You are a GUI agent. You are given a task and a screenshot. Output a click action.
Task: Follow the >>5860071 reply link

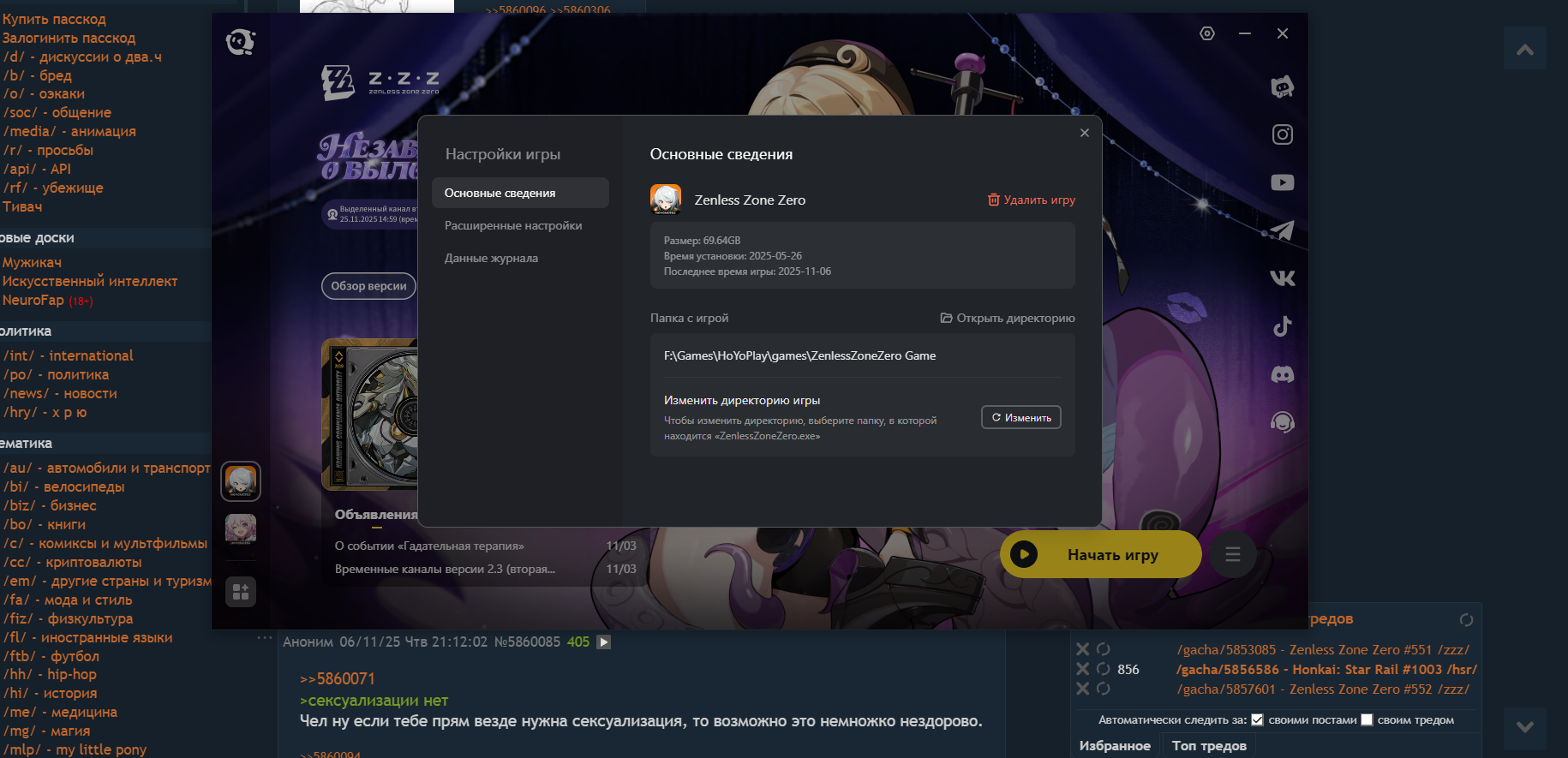338,679
